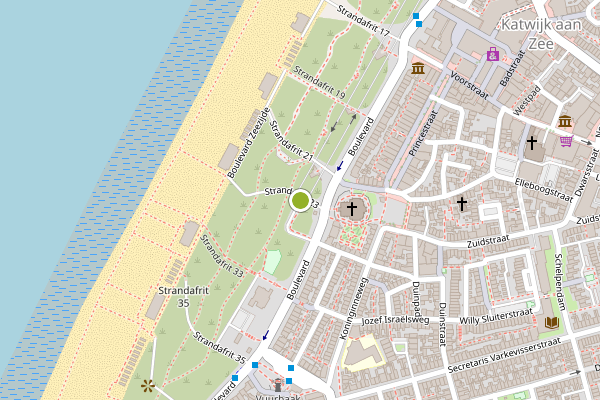This screenshot has width=600, height=400.
Task: Click blue stop marker at end of Strandafrit 35 path
Action: tap(255, 365)
